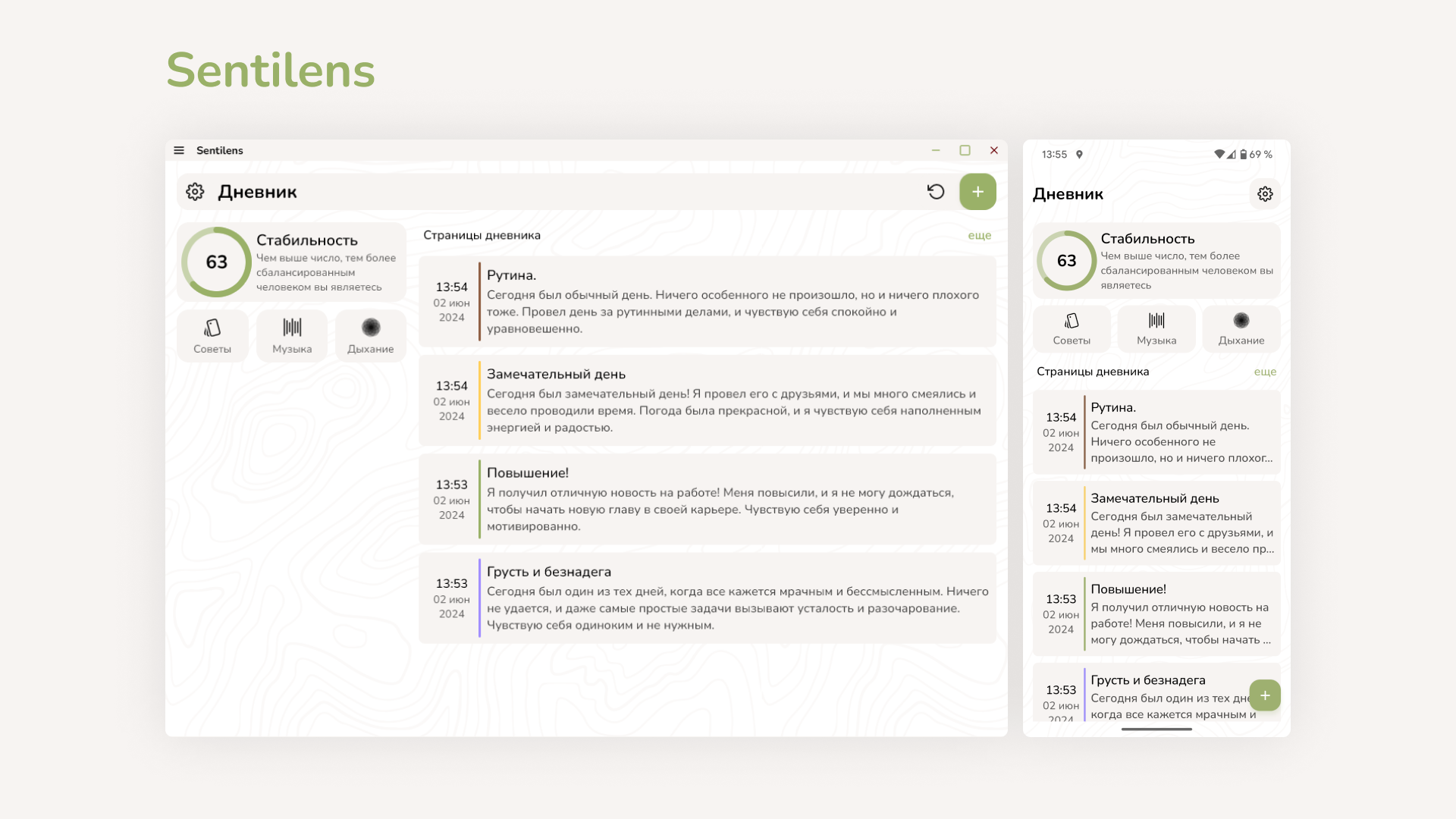The height and width of the screenshot is (819, 1456).
Task: Open Повышение! entry in desktop list
Action: pos(707,499)
